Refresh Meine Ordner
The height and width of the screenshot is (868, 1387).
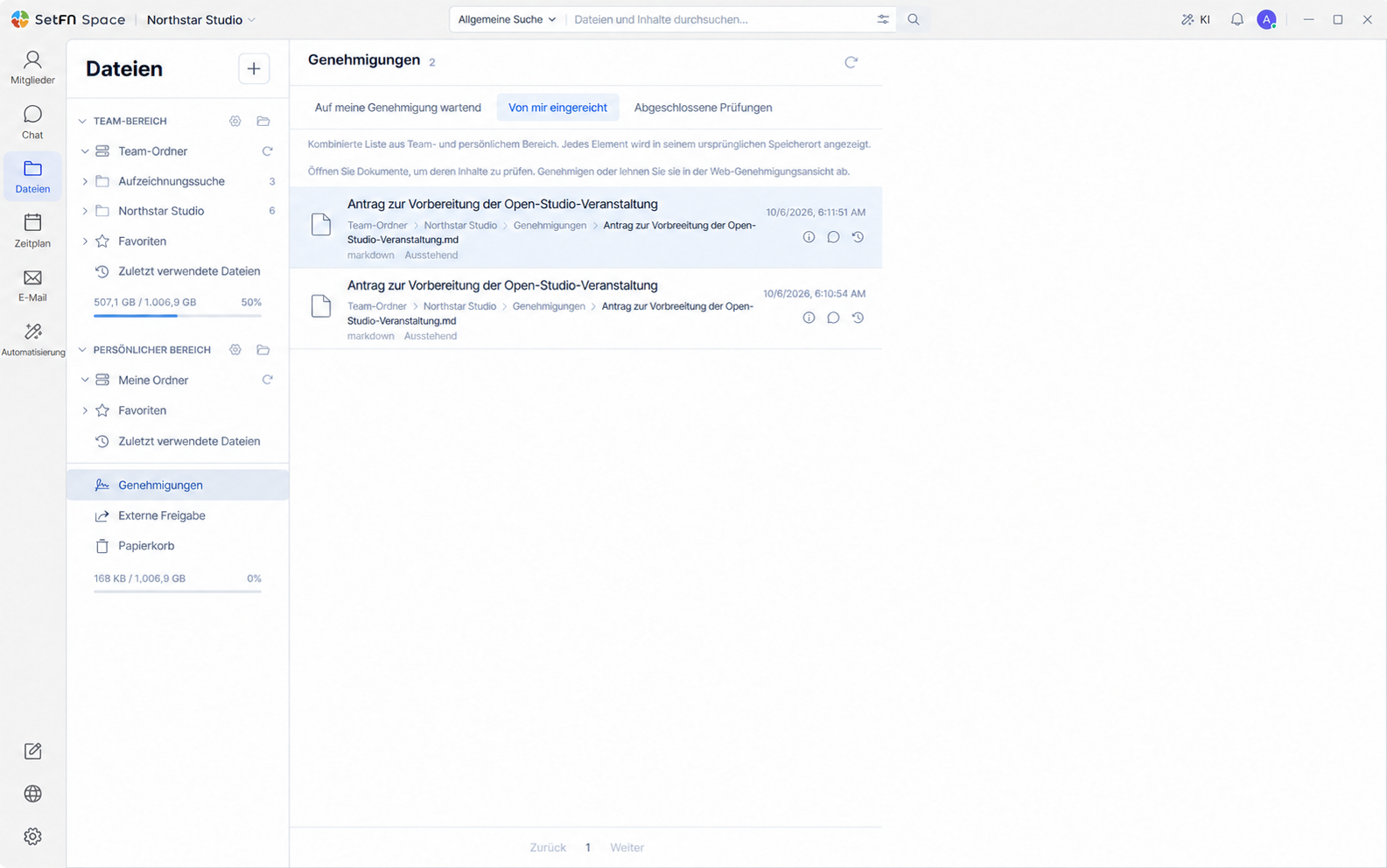point(267,380)
